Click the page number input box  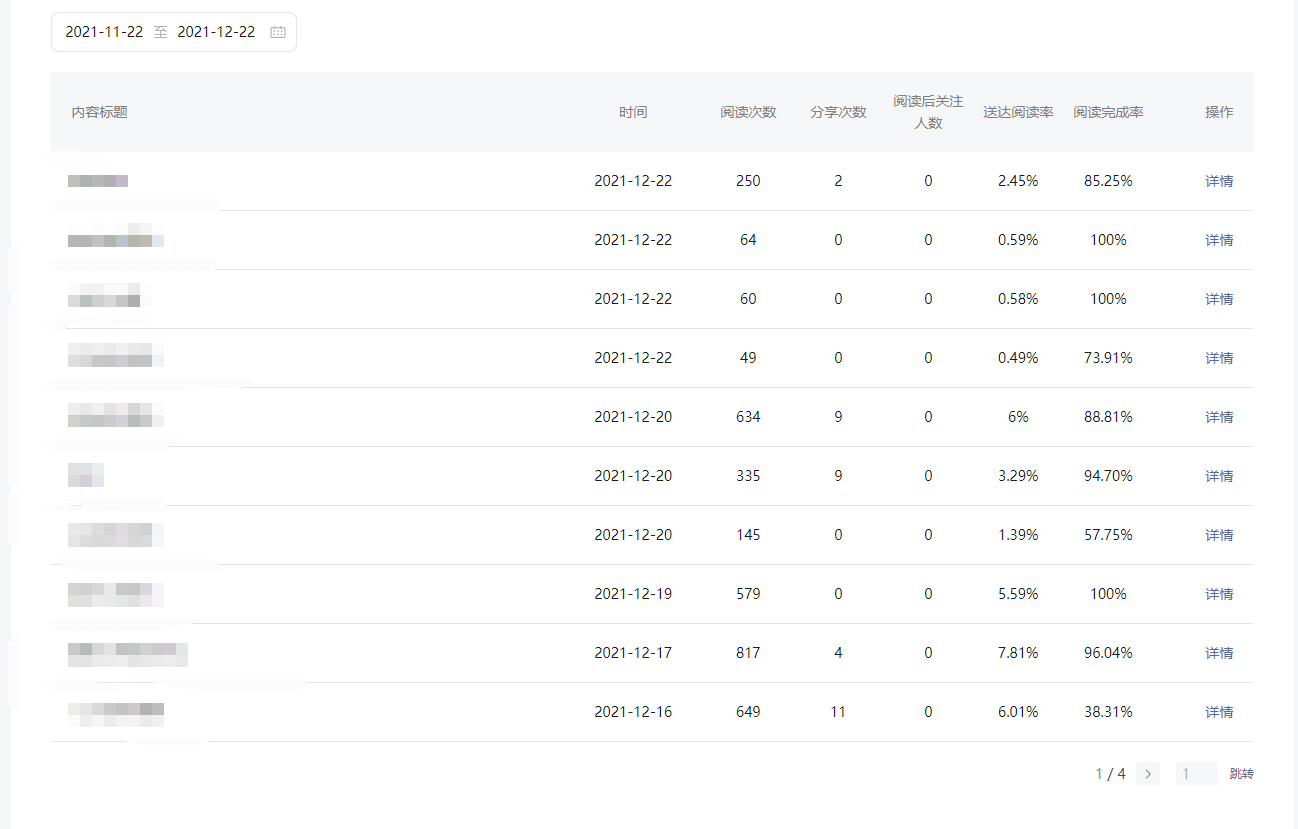click(x=1196, y=774)
